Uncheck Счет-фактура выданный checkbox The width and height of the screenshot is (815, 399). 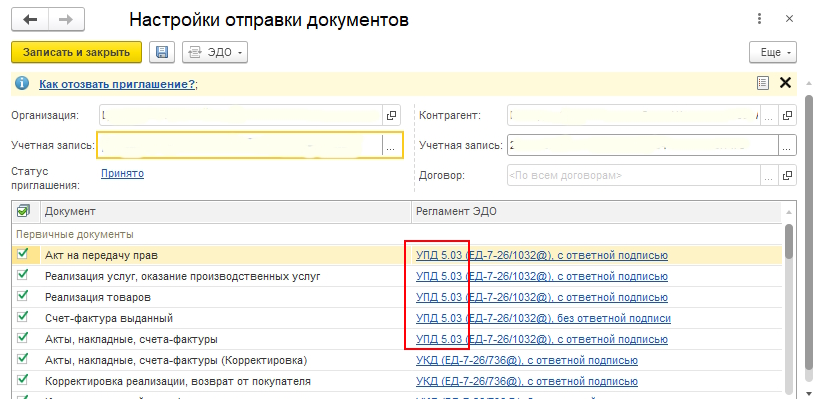tap(22, 317)
